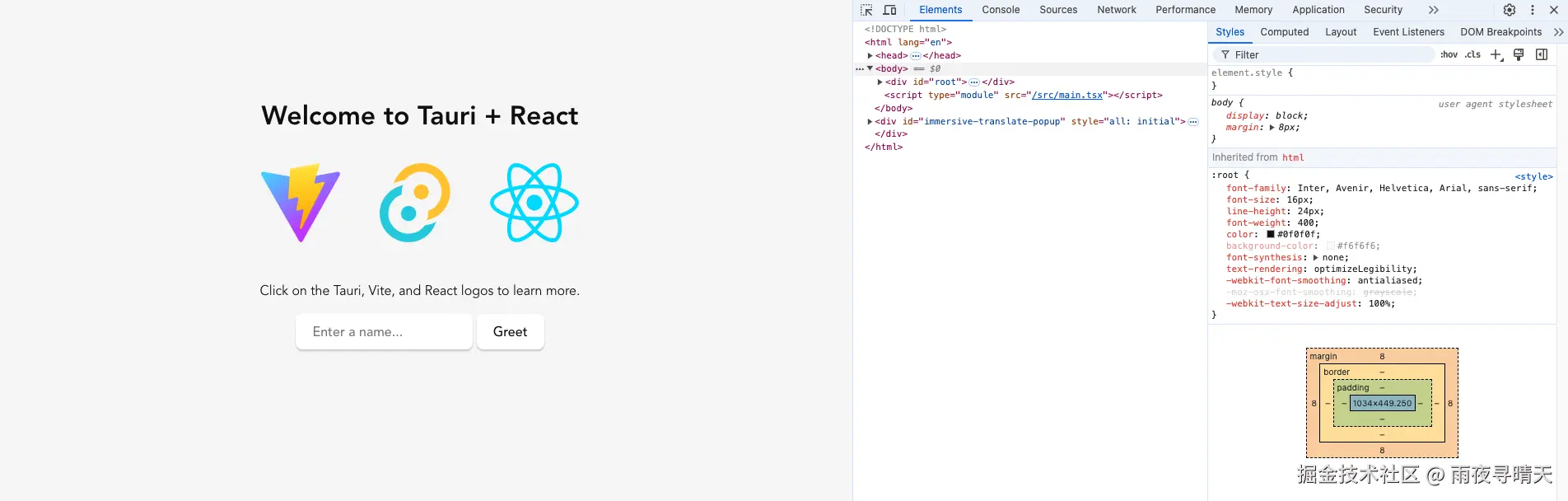Click the 1034×449.250 content box in box model
1568x501 pixels.
pyautogui.click(x=1382, y=404)
